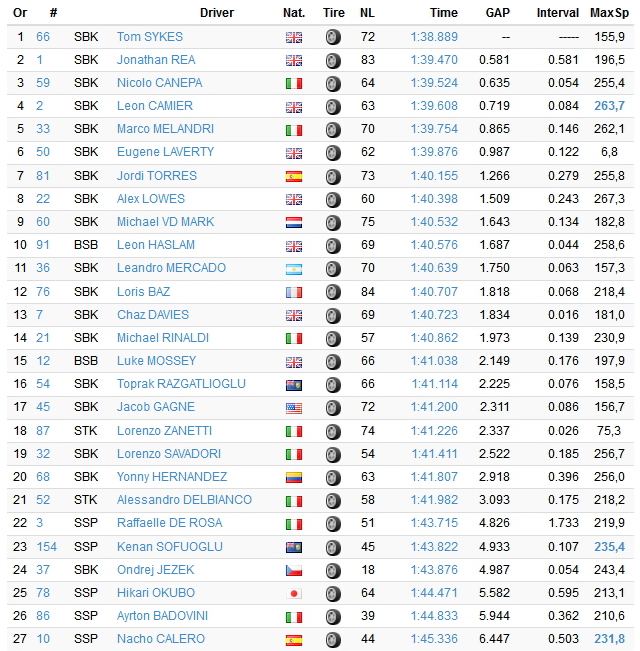This screenshot has width=640, height=651.
Task: Click the Colombian flag for Yonny HERNANDEZ
Action: tap(294, 477)
